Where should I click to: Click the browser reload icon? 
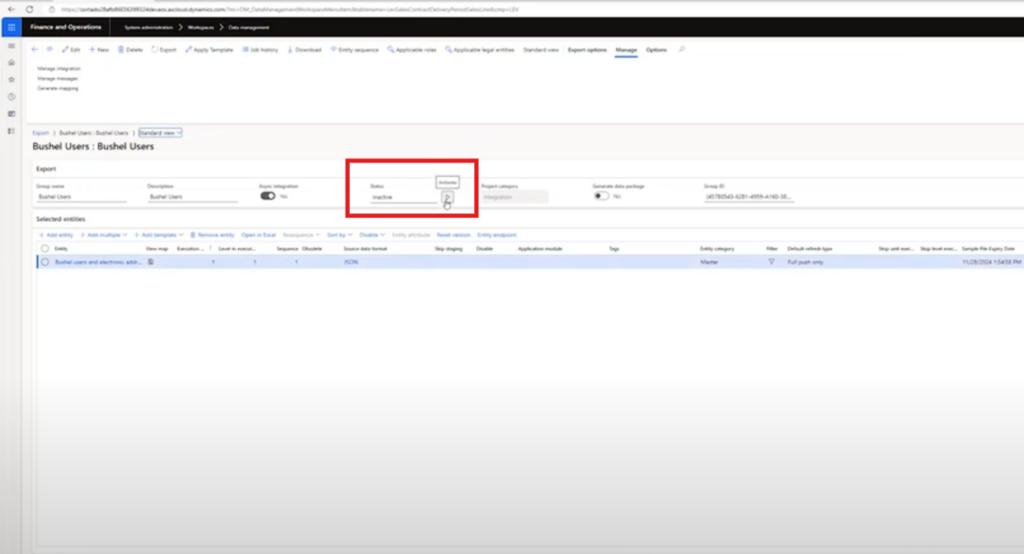pyautogui.click(x=29, y=8)
